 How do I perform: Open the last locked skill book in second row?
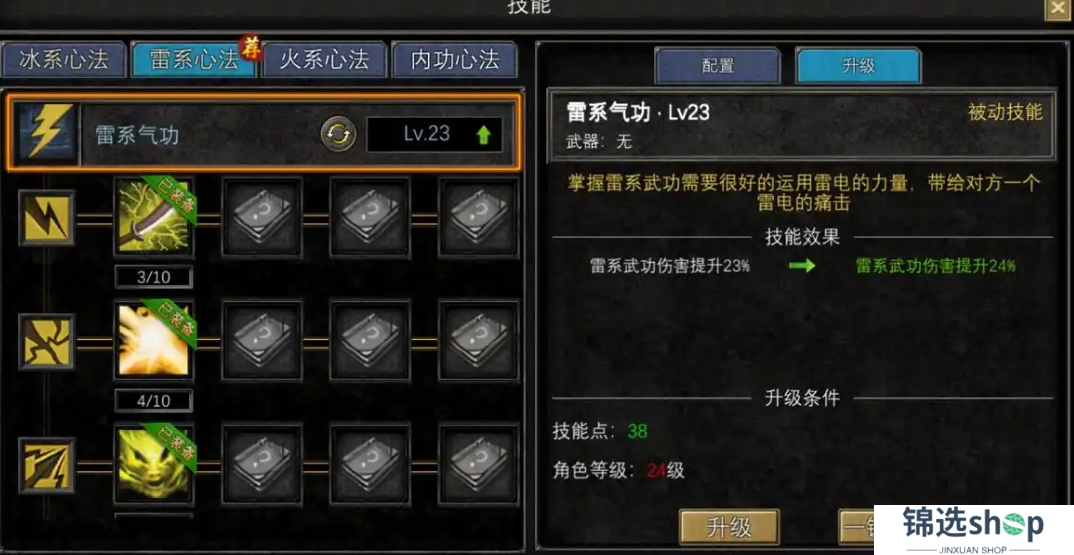pyautogui.click(x=478, y=341)
